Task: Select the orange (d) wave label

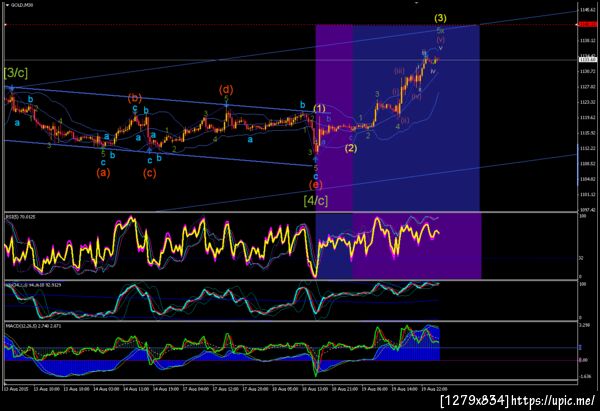Action: 226,90
